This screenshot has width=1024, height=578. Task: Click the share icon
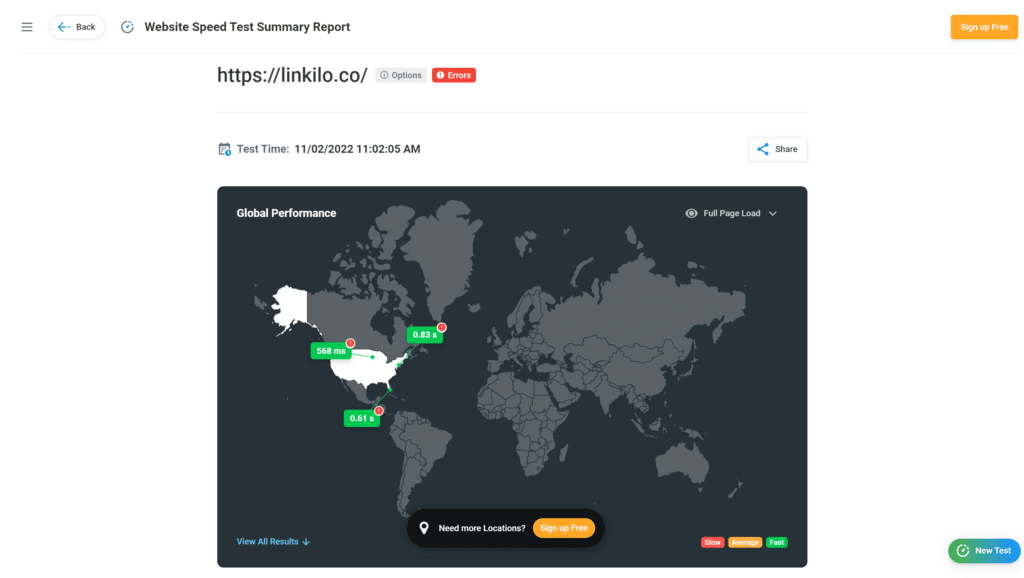[x=763, y=150]
